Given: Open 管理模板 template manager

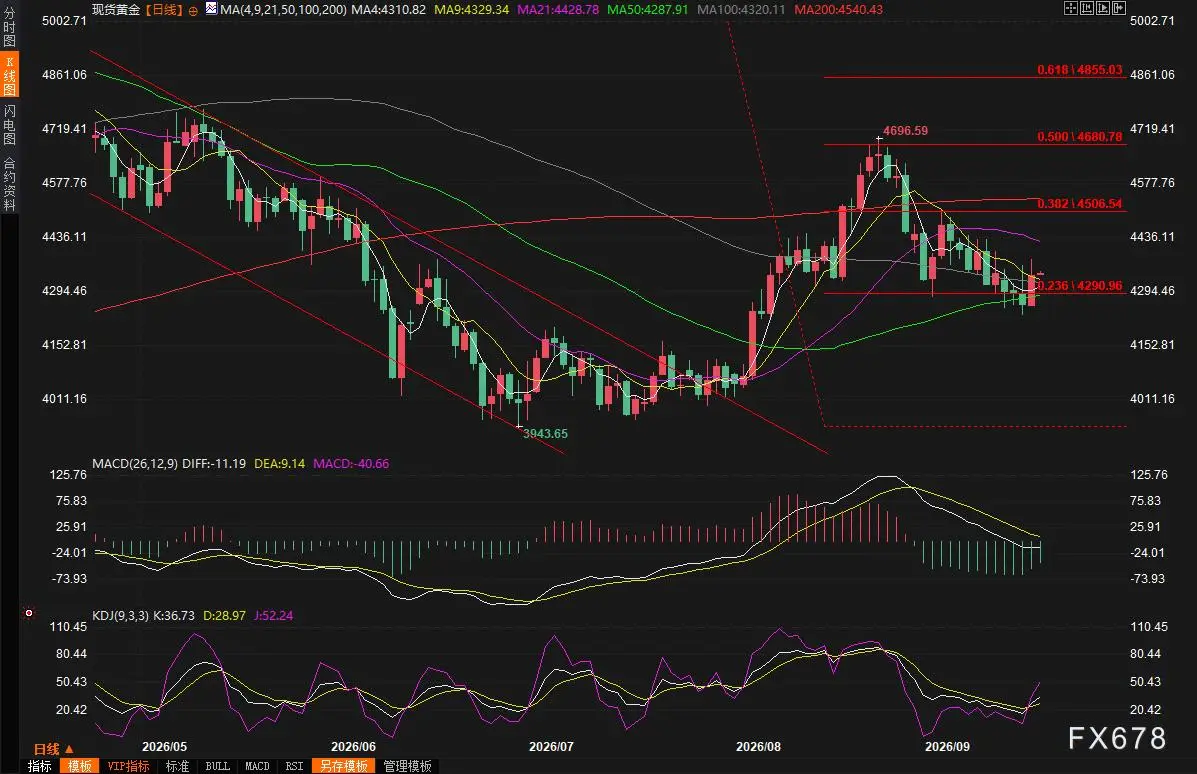Looking at the screenshot, I should click(408, 766).
